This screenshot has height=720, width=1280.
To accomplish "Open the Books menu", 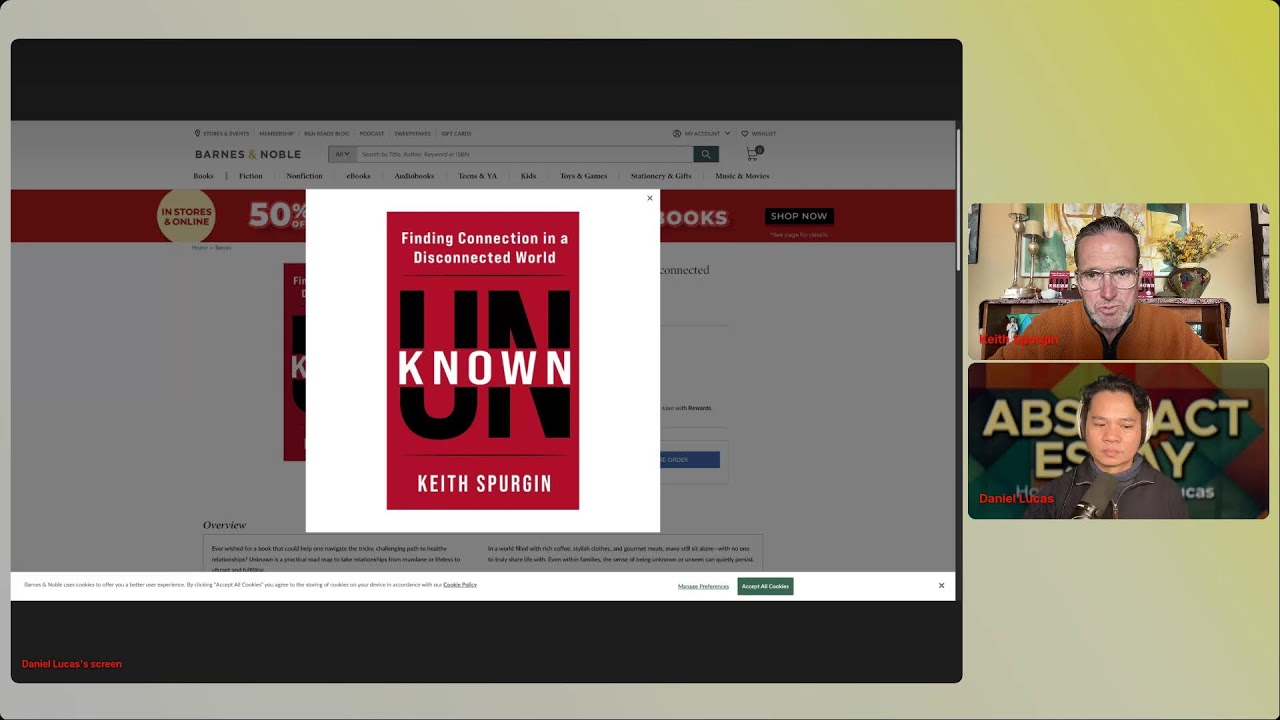I will point(203,176).
